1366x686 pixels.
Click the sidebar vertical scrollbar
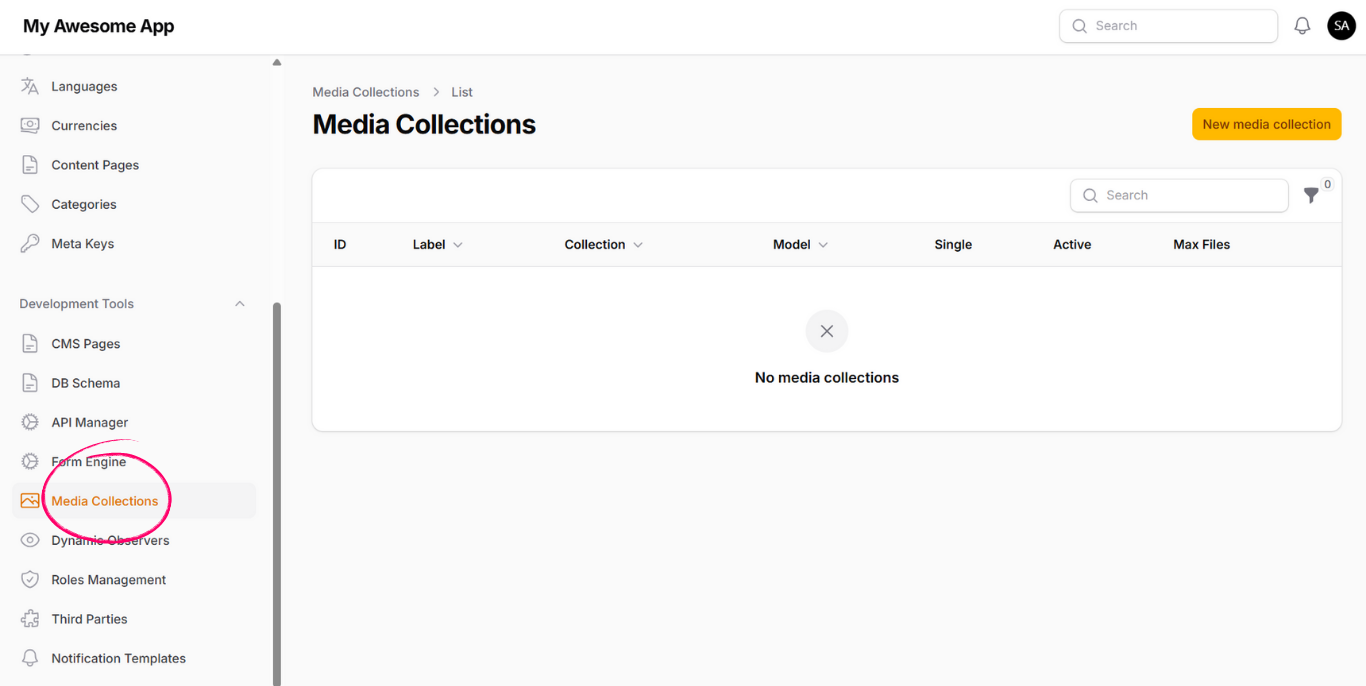click(x=277, y=490)
